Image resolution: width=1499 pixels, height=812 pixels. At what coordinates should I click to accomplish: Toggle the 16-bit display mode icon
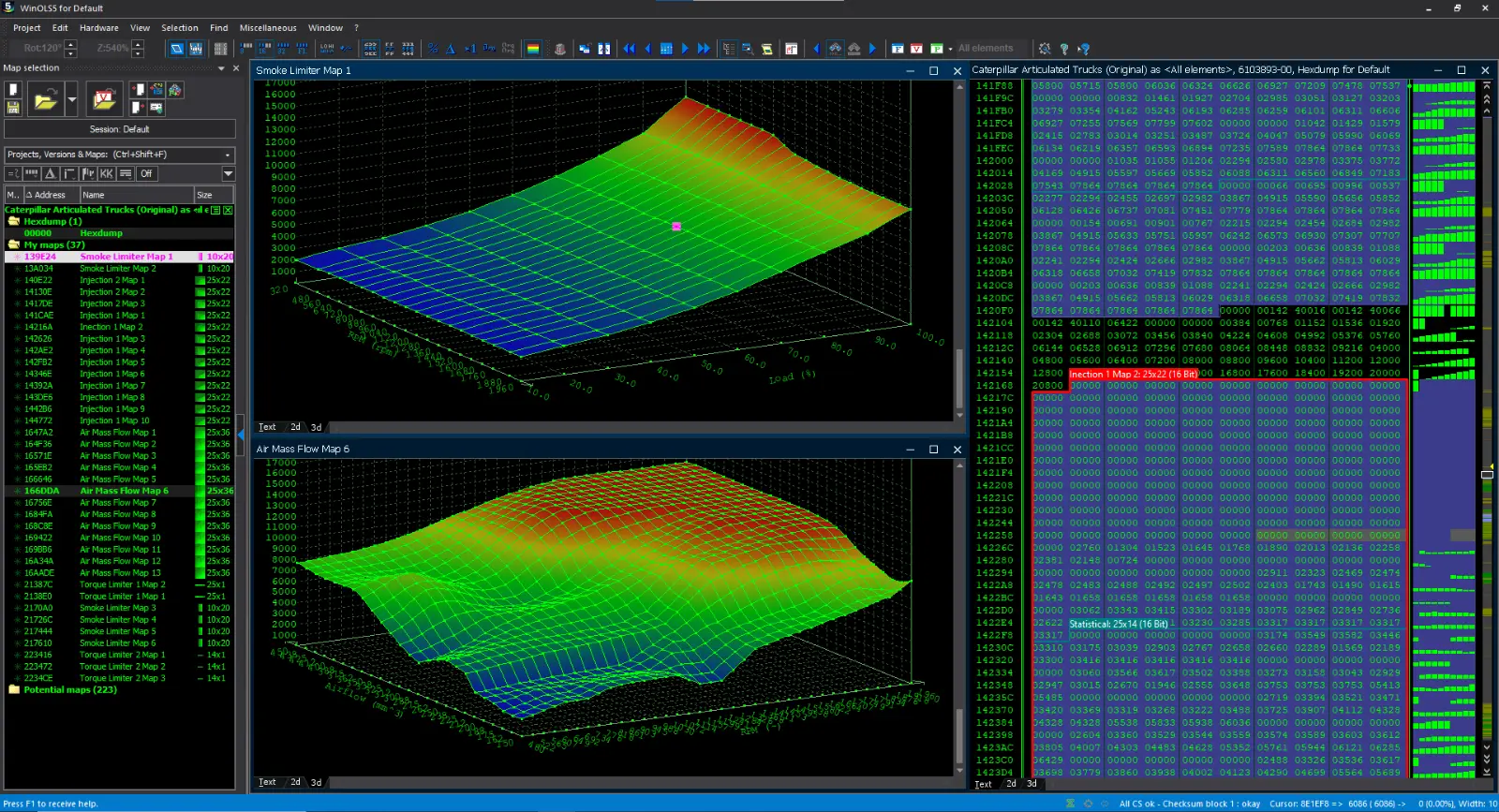tap(262, 49)
